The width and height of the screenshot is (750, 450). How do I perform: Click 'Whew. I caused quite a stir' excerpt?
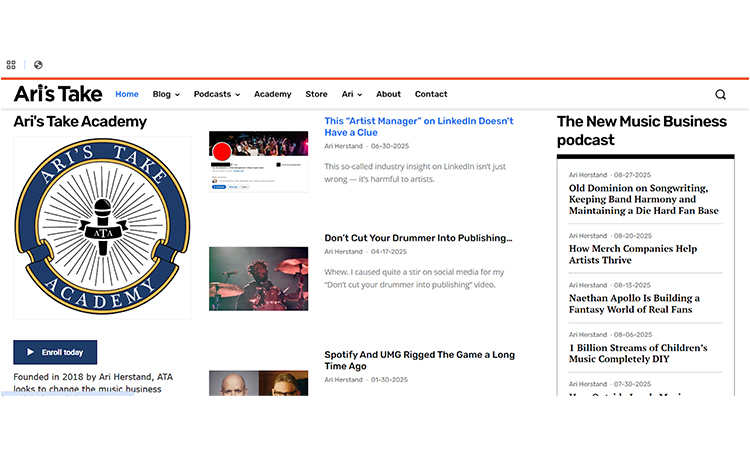click(x=414, y=278)
